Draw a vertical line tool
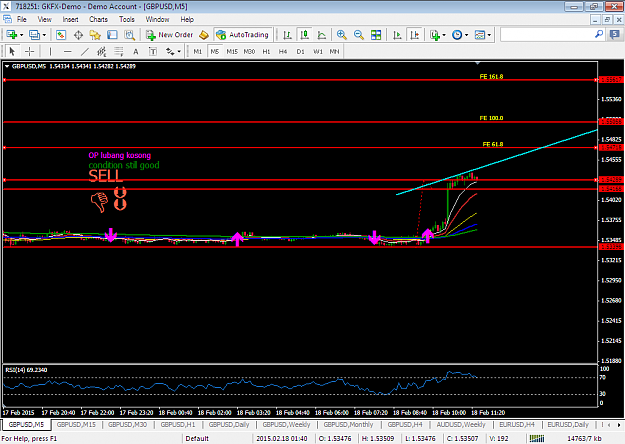The width and height of the screenshot is (625, 444). pyautogui.click(x=50, y=51)
